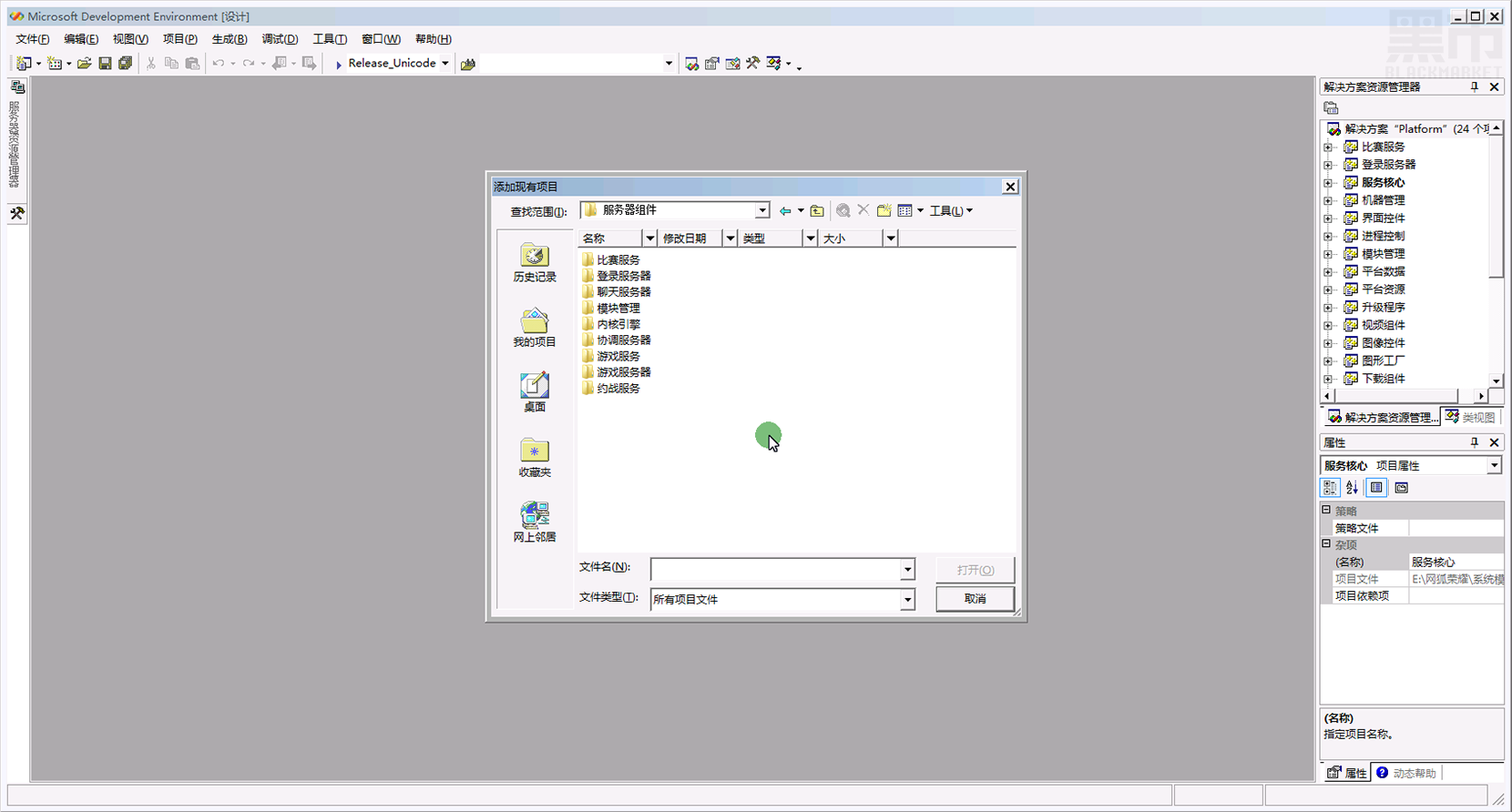Click the Views menu icon in dialog
The height and width of the screenshot is (812, 1512).
pos(904,211)
